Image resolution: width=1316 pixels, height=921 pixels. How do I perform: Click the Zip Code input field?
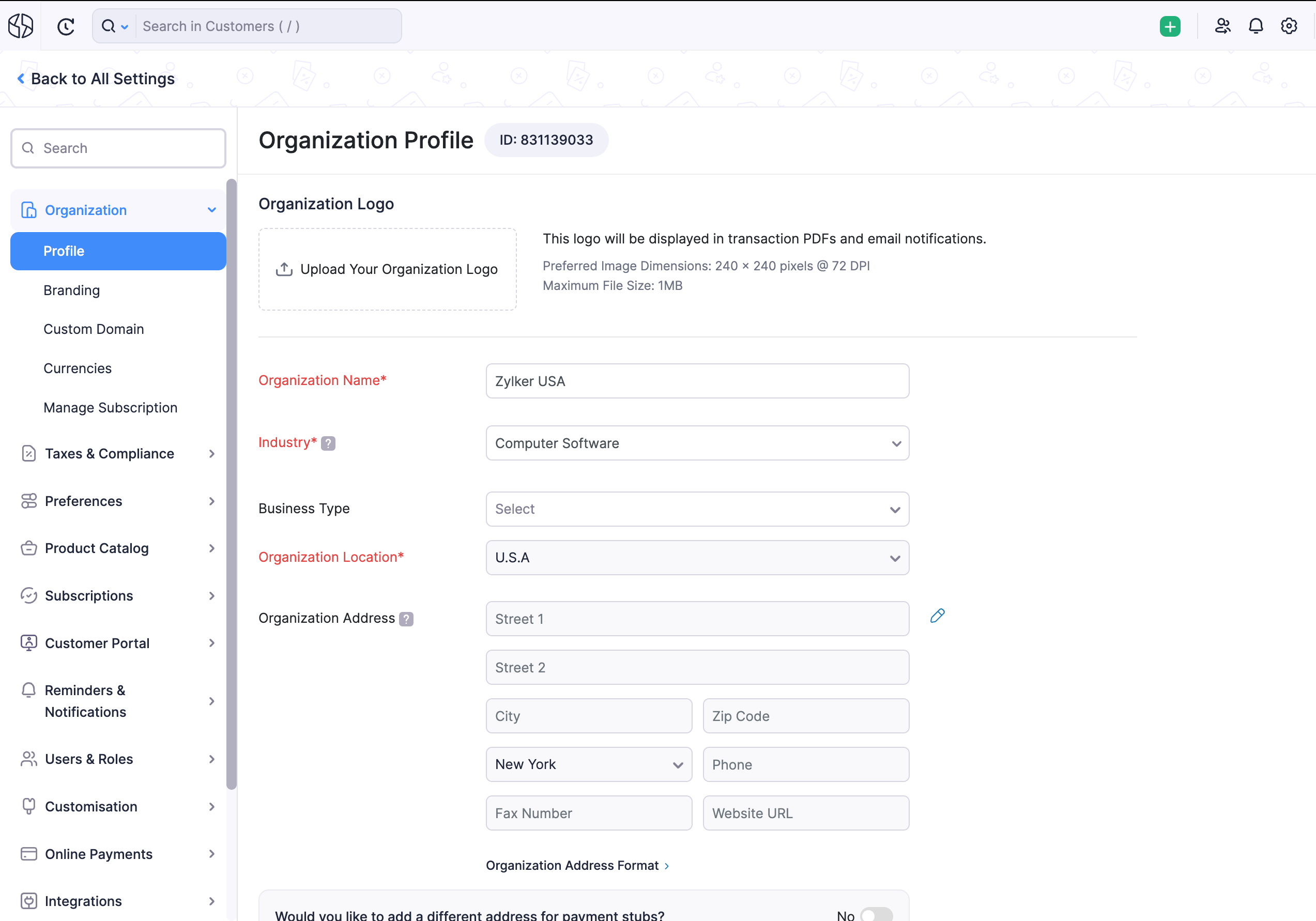[806, 716]
